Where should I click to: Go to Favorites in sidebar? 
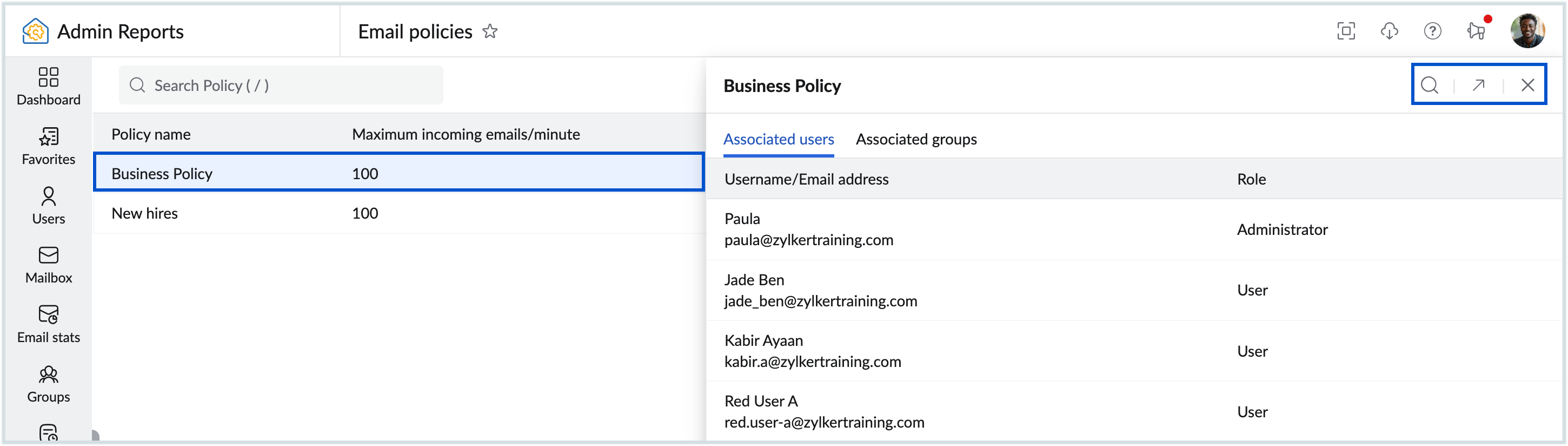coord(48,146)
